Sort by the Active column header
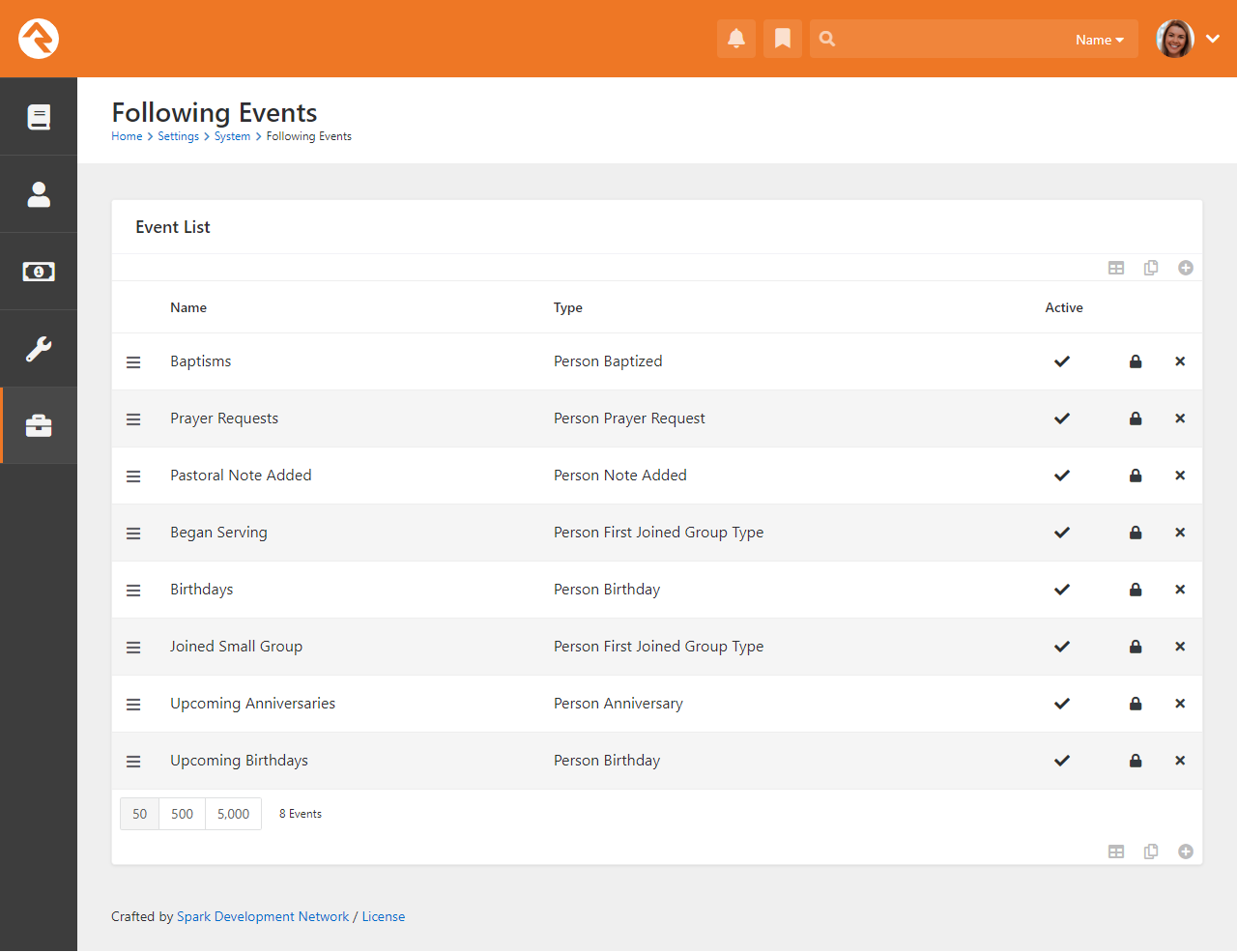The image size is (1237, 952). [1064, 307]
